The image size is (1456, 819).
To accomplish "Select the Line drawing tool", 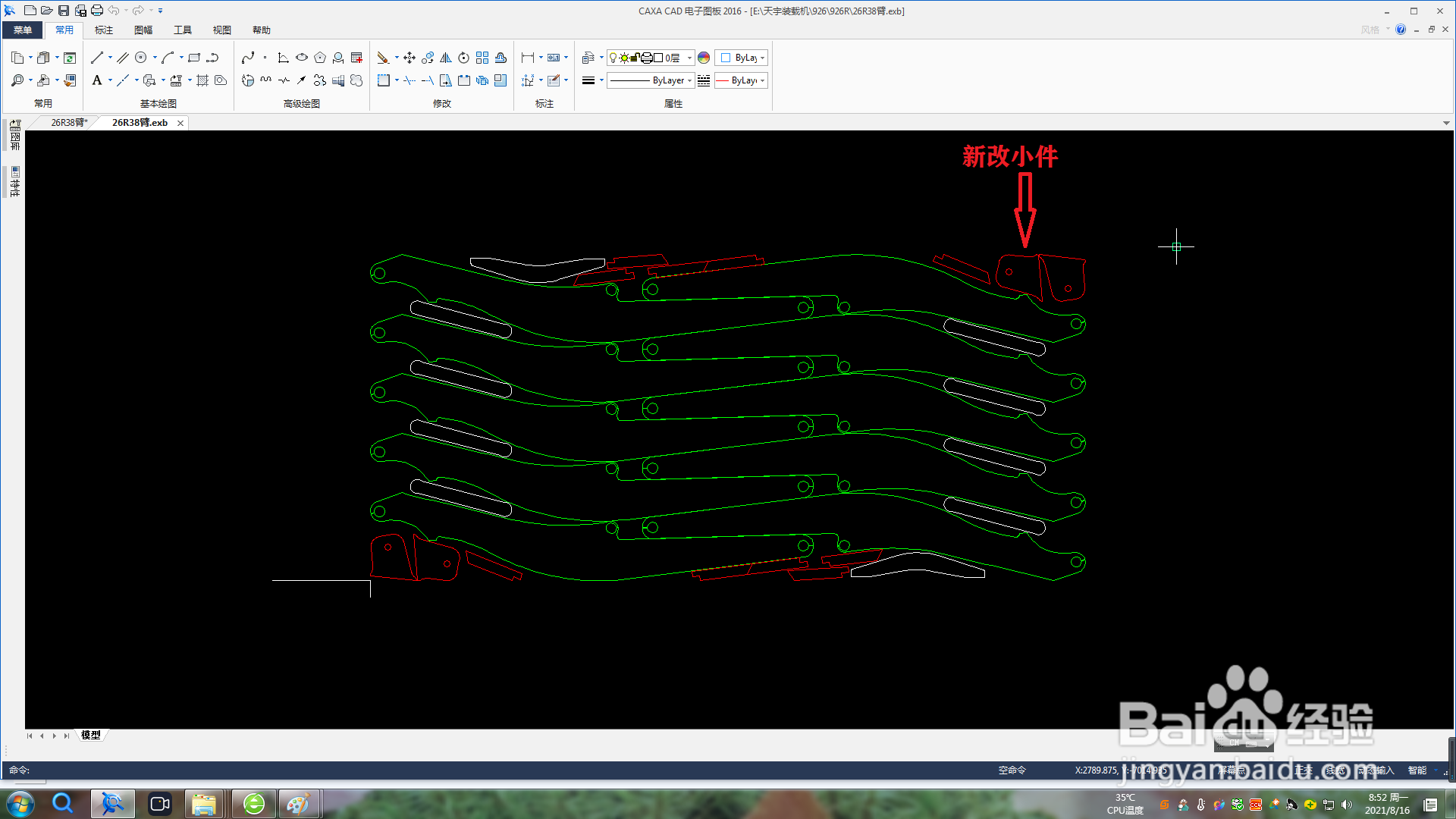I will click(97, 58).
